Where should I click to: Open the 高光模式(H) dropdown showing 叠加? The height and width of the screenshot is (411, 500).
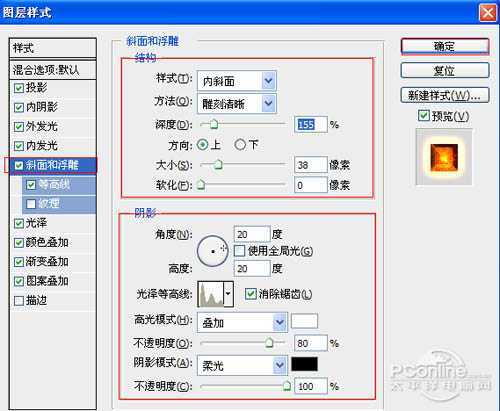242,322
